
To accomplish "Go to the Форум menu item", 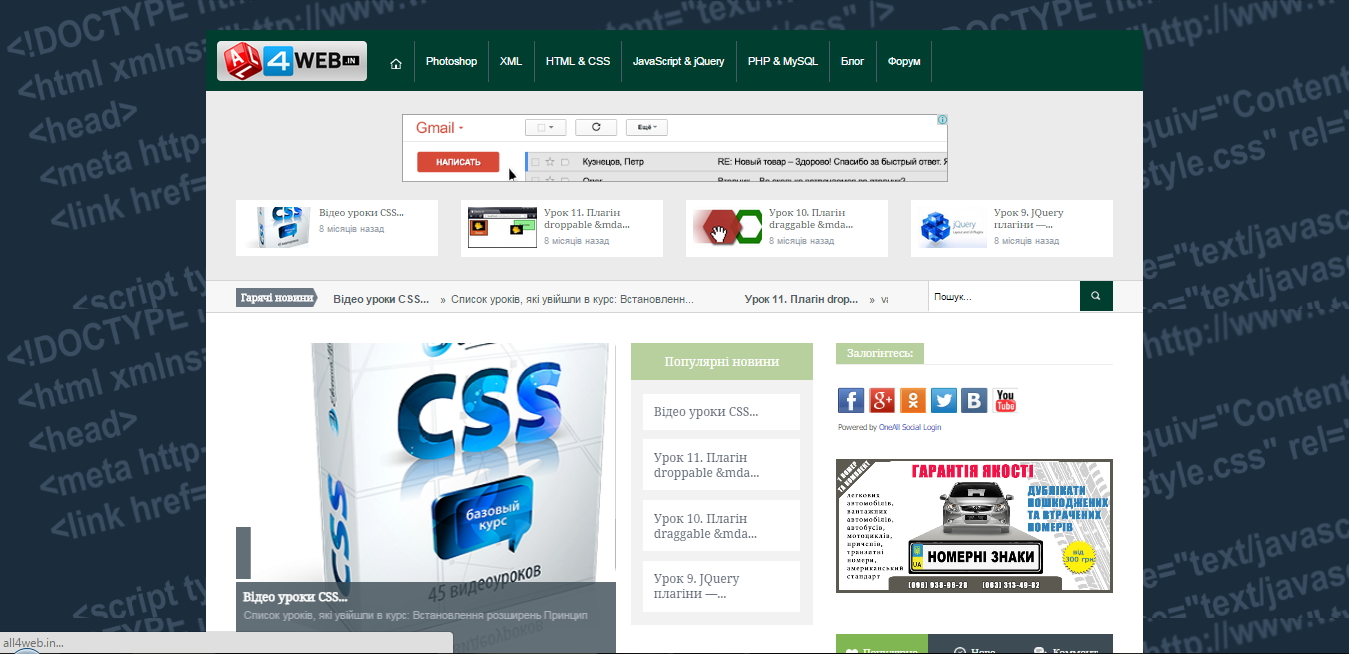I will pyautogui.click(x=904, y=62).
